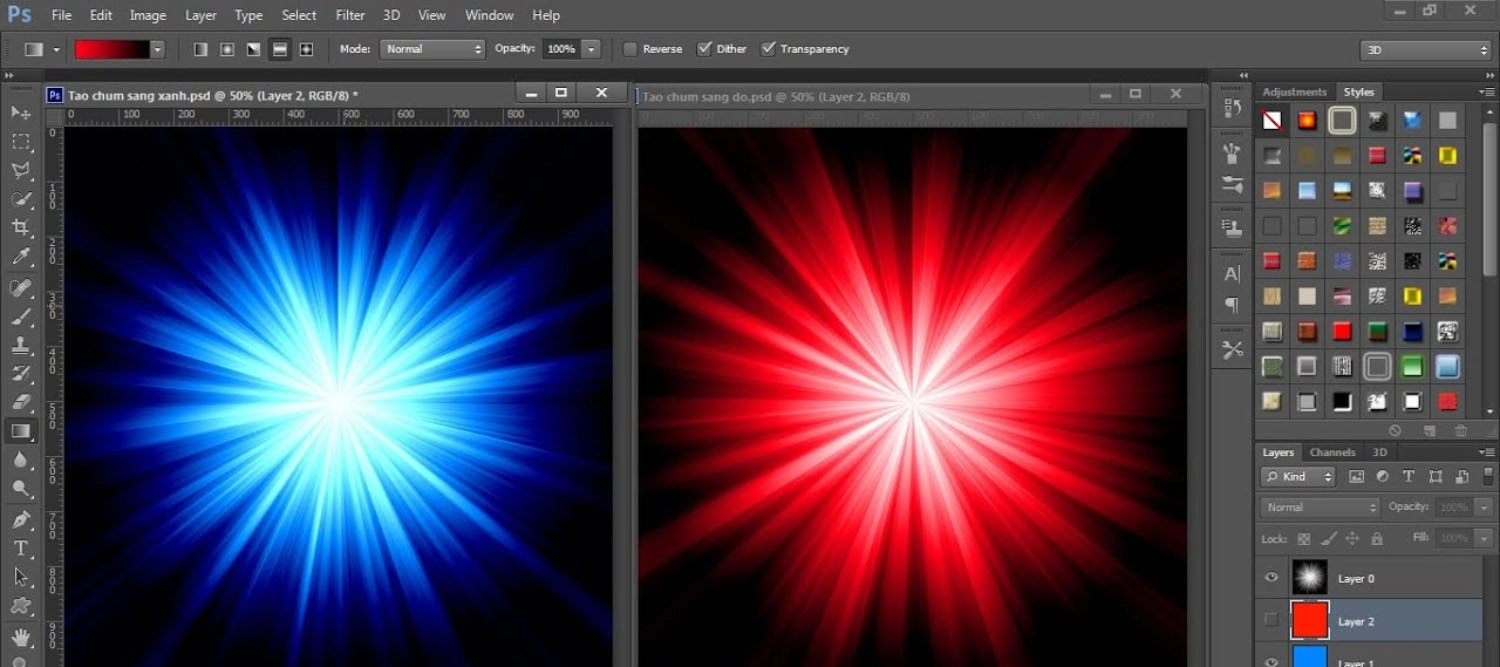Image resolution: width=1500 pixels, height=667 pixels.
Task: Open the Filter menu
Action: [x=350, y=15]
